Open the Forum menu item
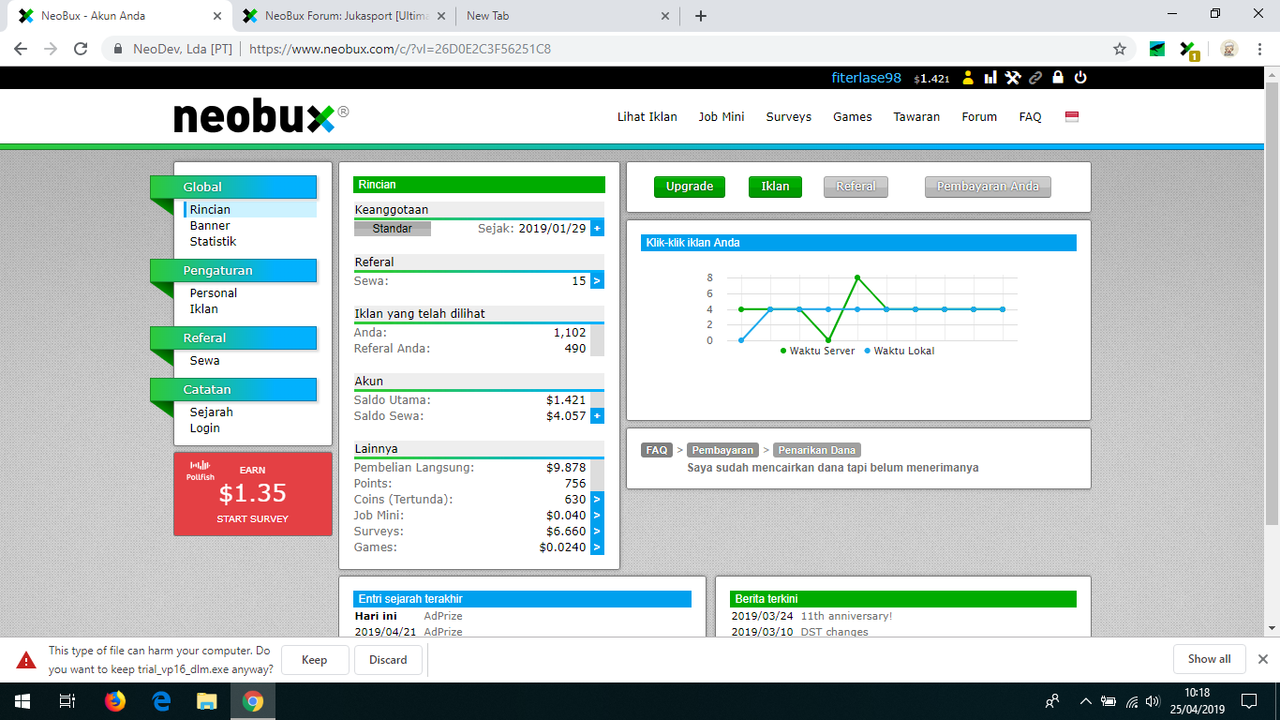This screenshot has width=1280, height=720. coord(979,117)
